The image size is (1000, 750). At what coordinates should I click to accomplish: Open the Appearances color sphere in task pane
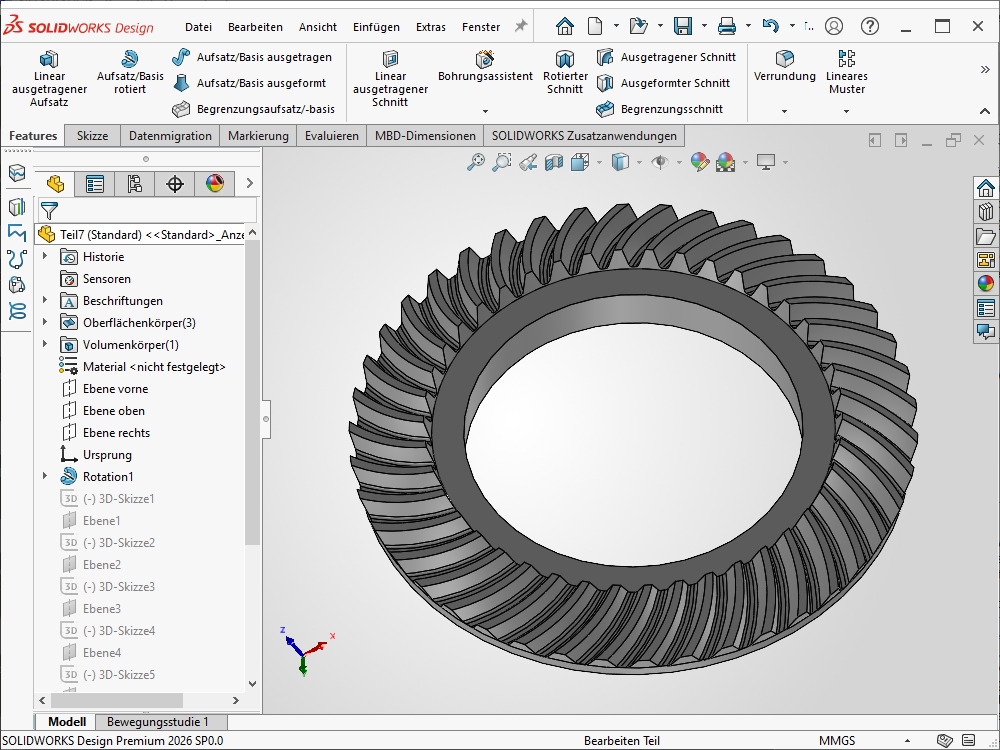point(986,283)
